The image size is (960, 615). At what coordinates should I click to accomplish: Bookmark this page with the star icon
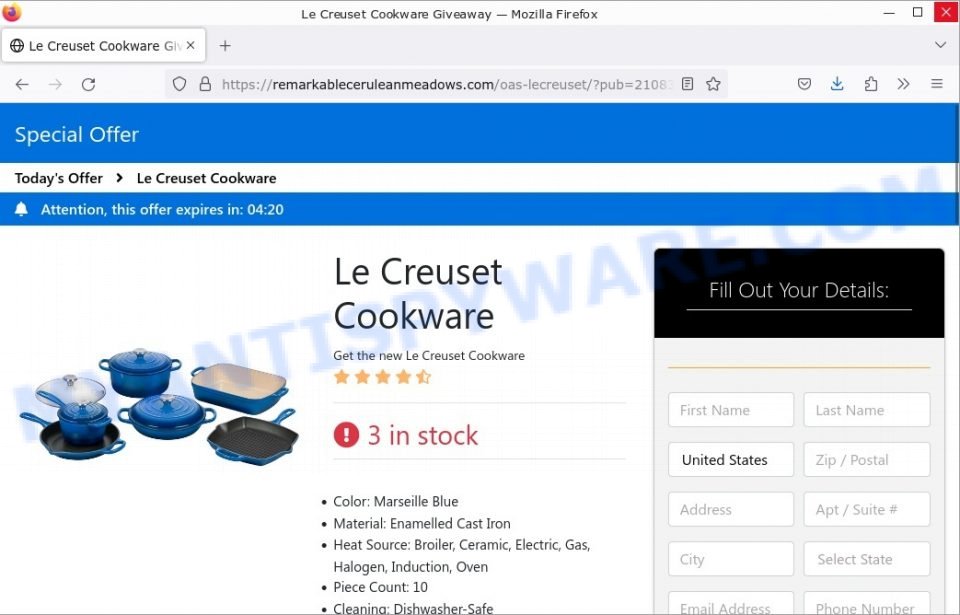click(x=713, y=84)
